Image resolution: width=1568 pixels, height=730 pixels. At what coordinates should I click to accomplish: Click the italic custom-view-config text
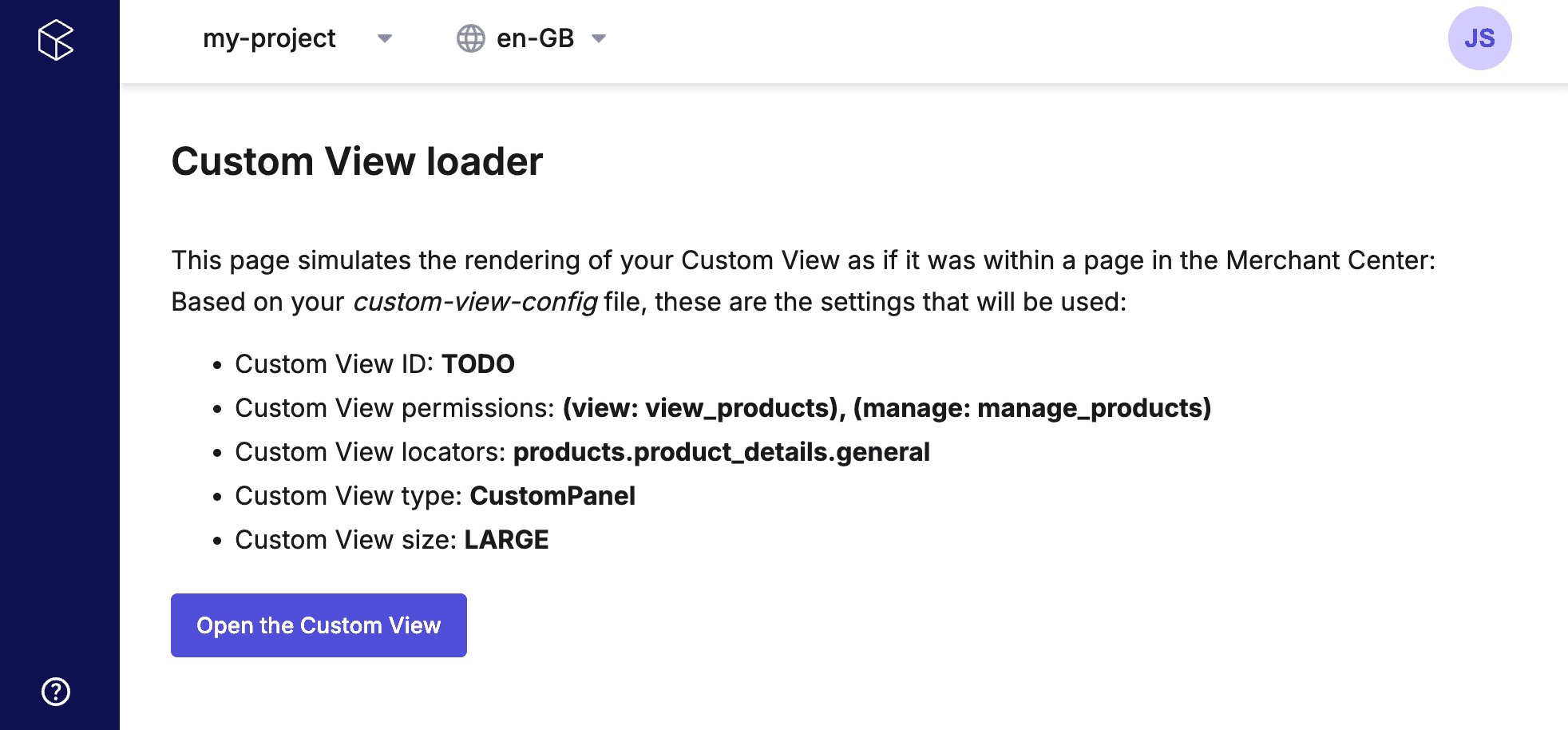coord(475,302)
